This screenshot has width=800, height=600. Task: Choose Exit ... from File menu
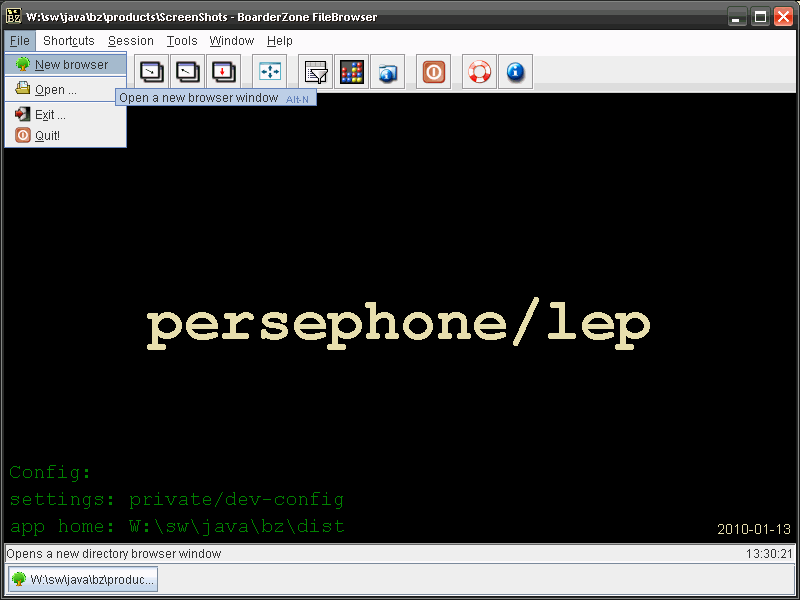(x=66, y=114)
